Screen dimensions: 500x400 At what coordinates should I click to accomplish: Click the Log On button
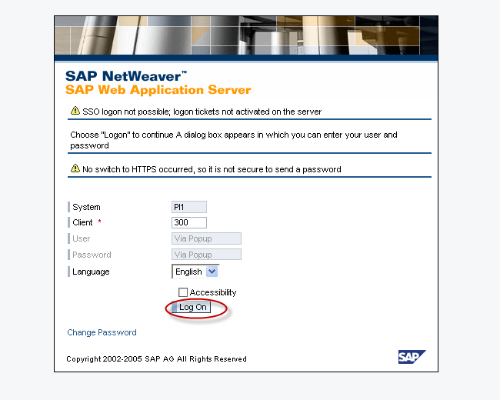click(x=191, y=307)
